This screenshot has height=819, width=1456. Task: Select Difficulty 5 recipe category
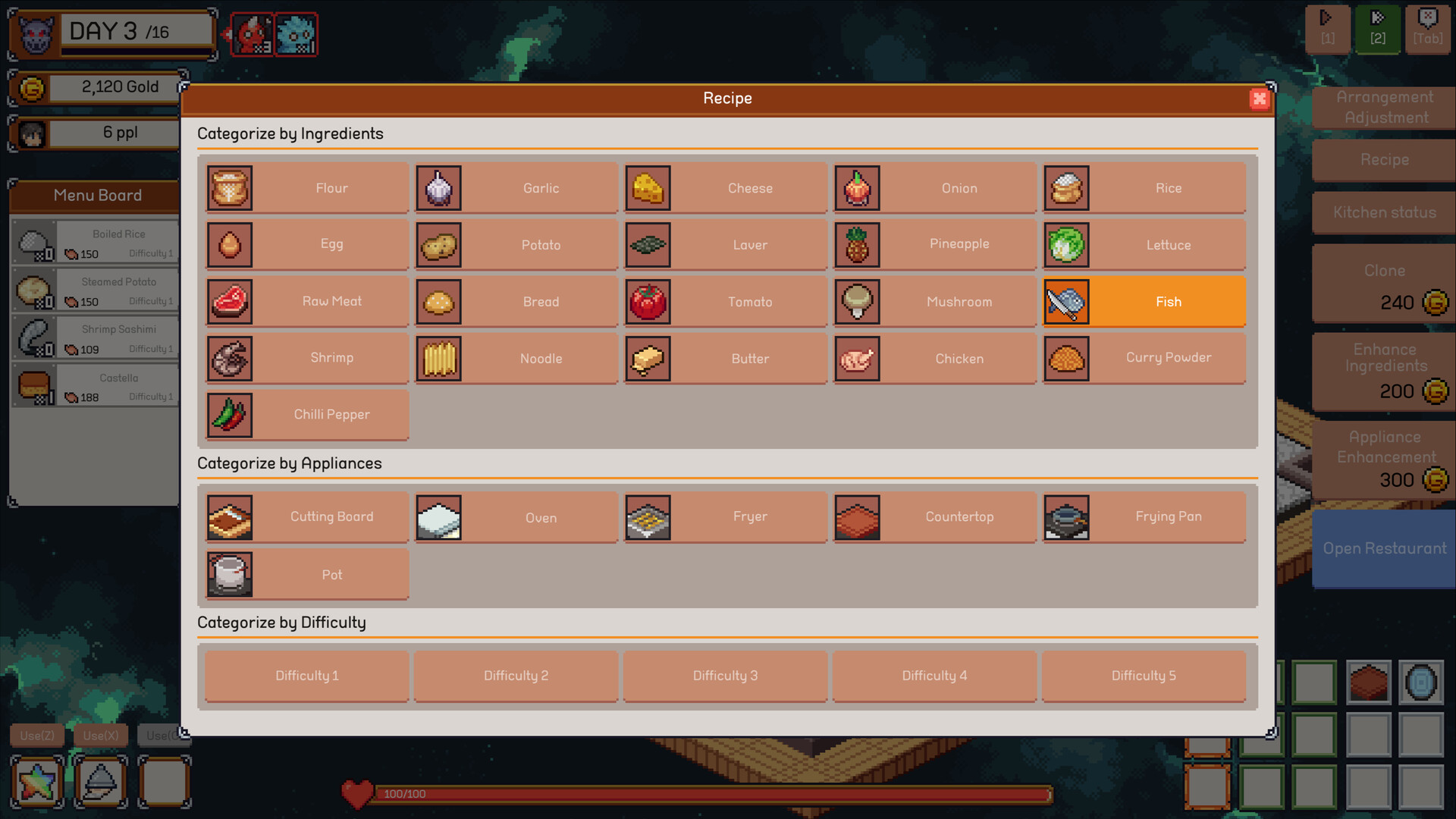tap(1143, 675)
